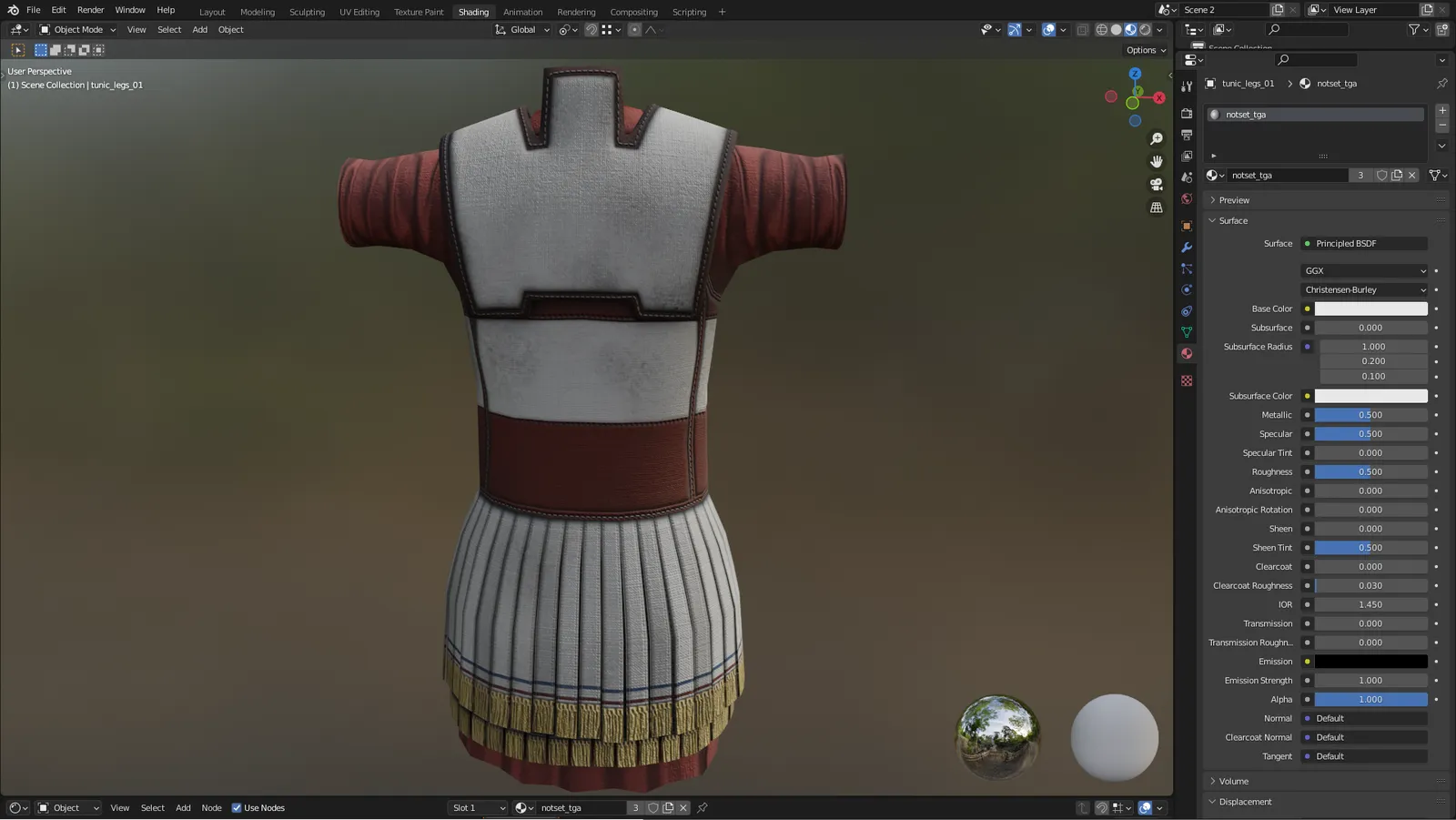This screenshot has height=820, width=1456.
Task: Enable solid viewport shading
Action: [1117, 30]
